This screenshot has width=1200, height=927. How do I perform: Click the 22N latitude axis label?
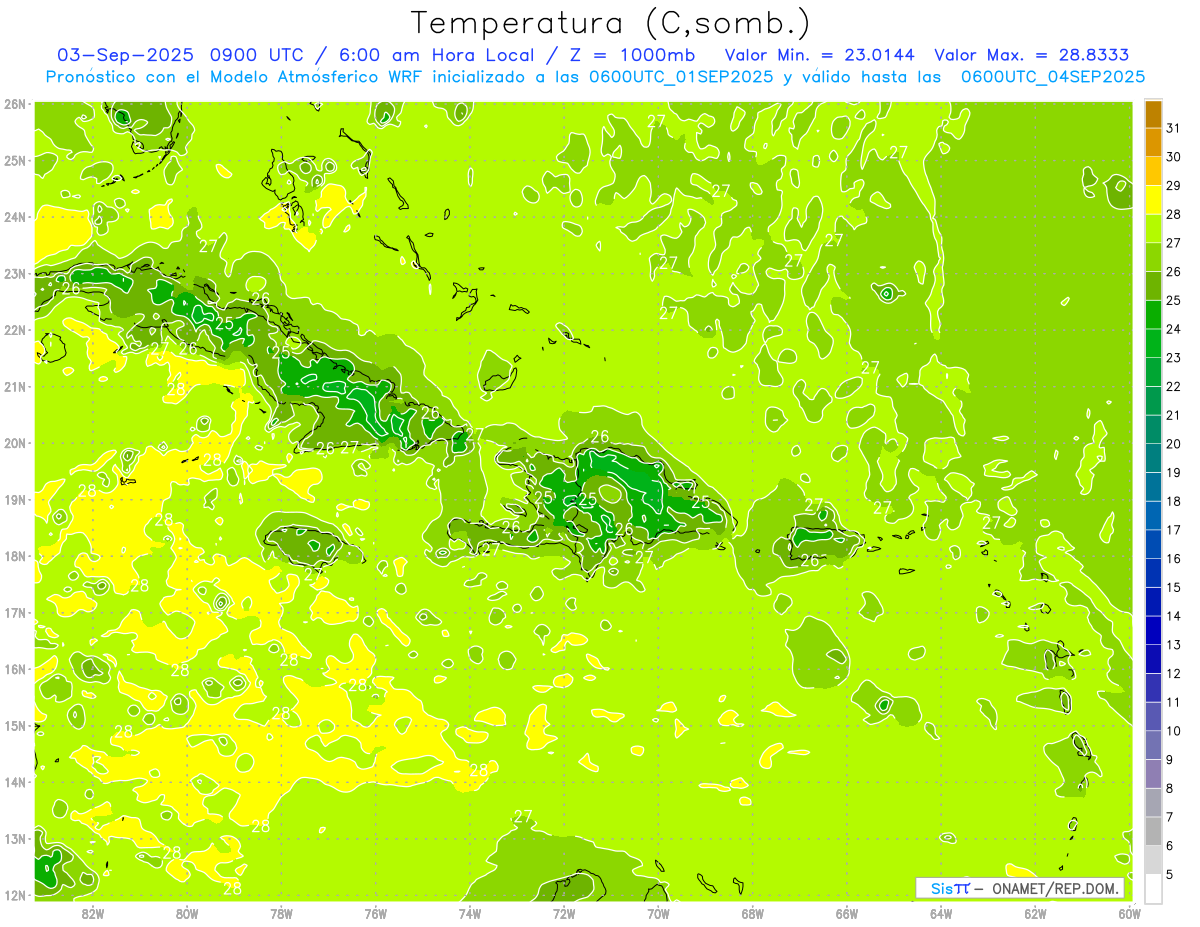[14, 330]
